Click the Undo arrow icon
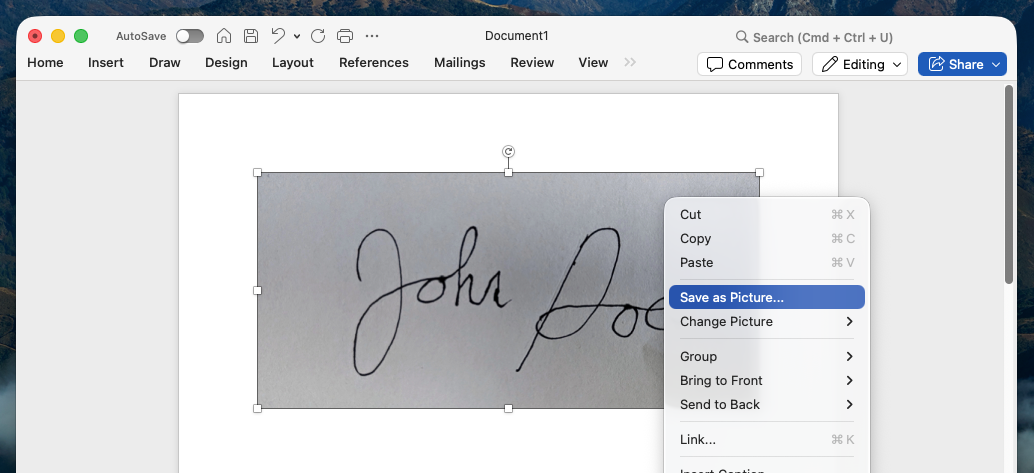Image resolution: width=1034 pixels, height=473 pixels. pyautogui.click(x=278, y=36)
